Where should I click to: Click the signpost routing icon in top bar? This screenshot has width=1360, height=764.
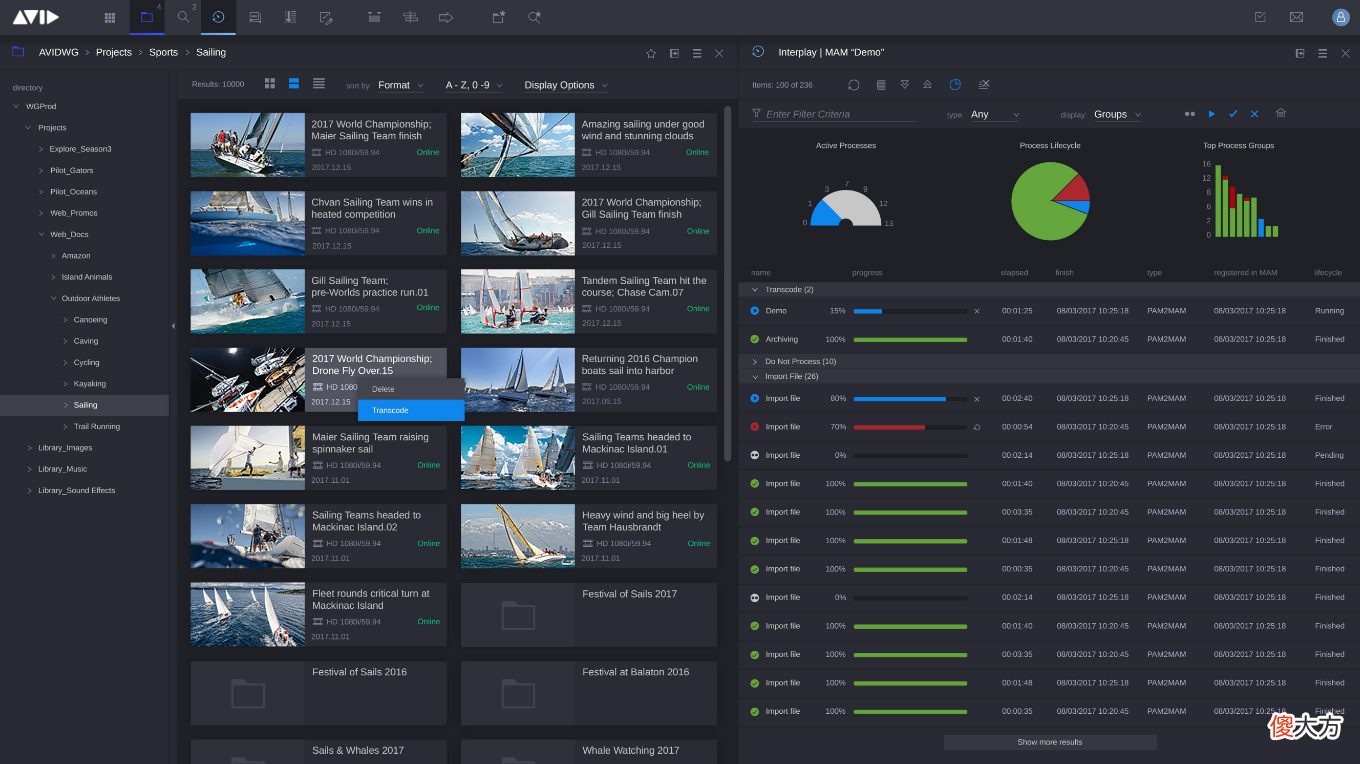tap(410, 17)
